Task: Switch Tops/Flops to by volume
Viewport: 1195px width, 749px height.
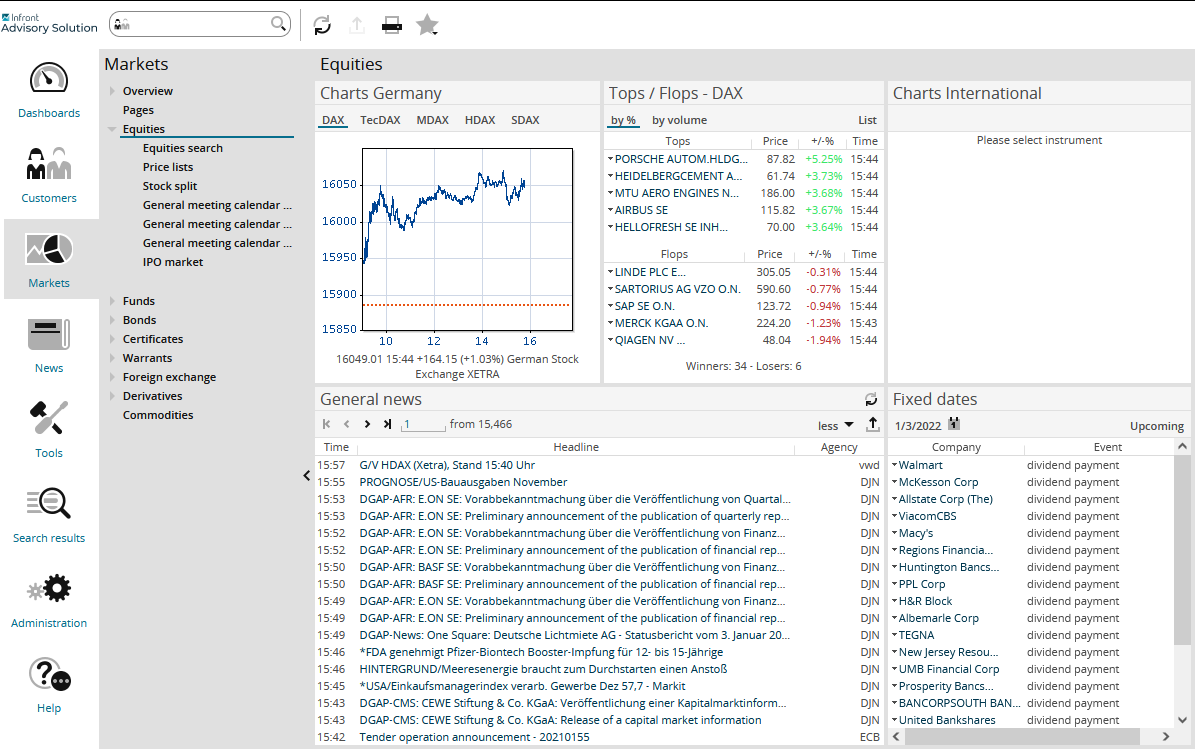Action: coord(679,120)
